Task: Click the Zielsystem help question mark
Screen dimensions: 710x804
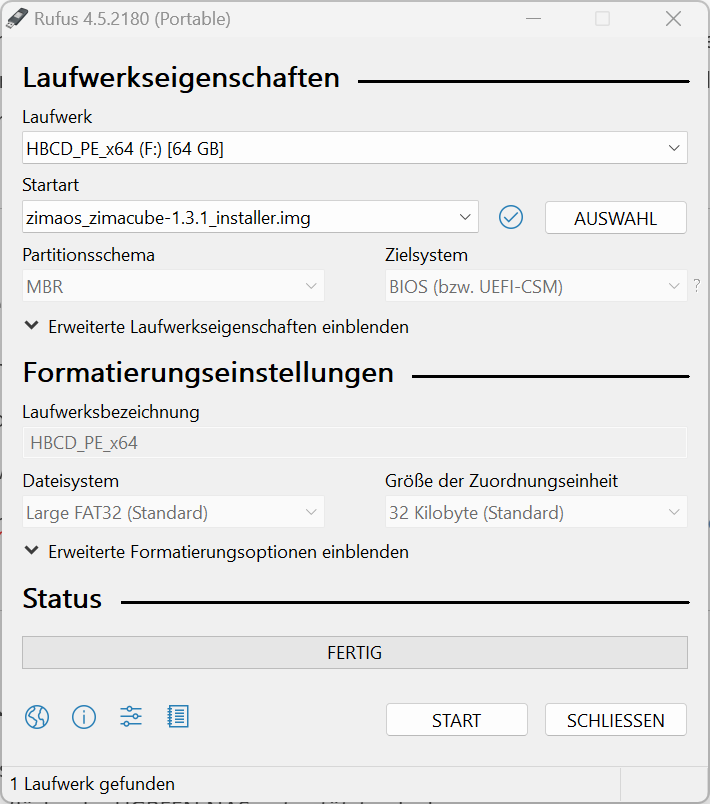Action: (x=697, y=286)
